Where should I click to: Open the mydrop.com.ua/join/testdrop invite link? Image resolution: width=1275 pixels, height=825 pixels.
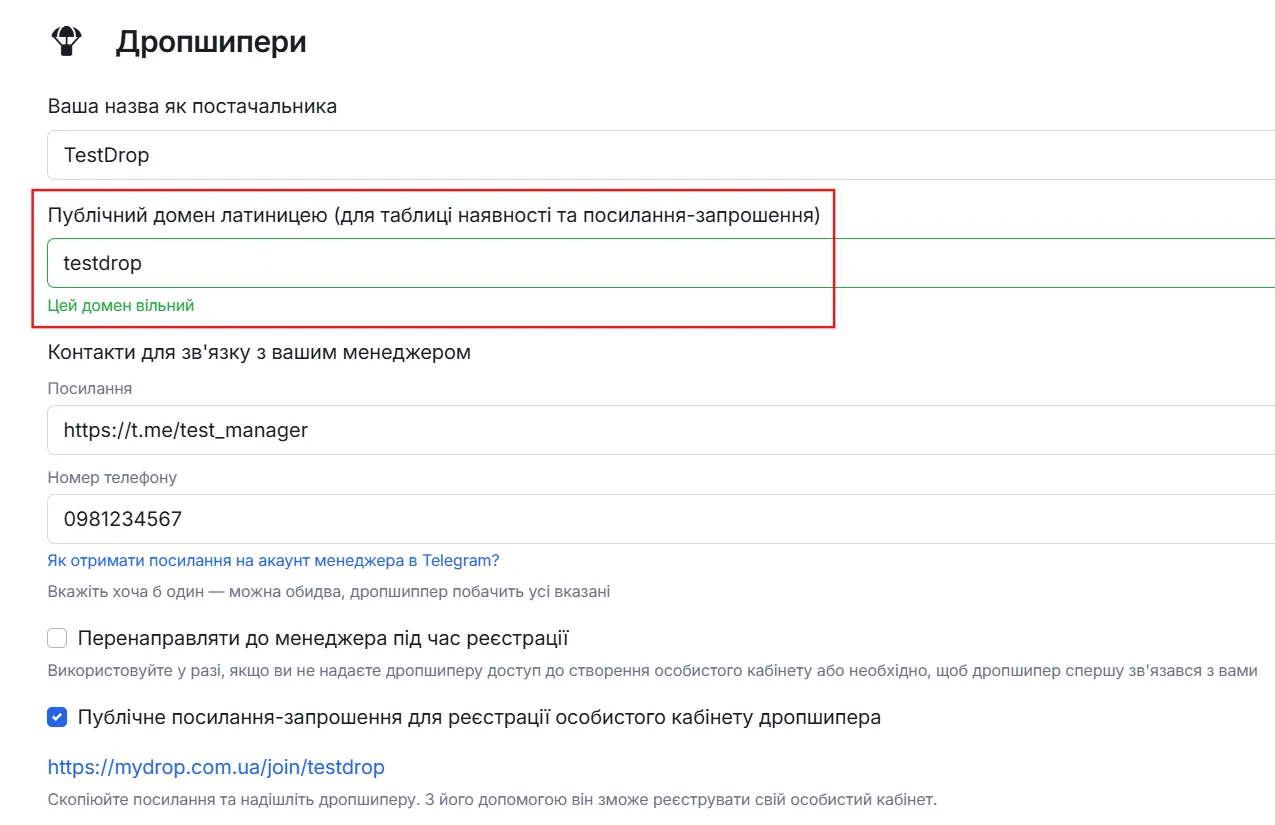[216, 767]
